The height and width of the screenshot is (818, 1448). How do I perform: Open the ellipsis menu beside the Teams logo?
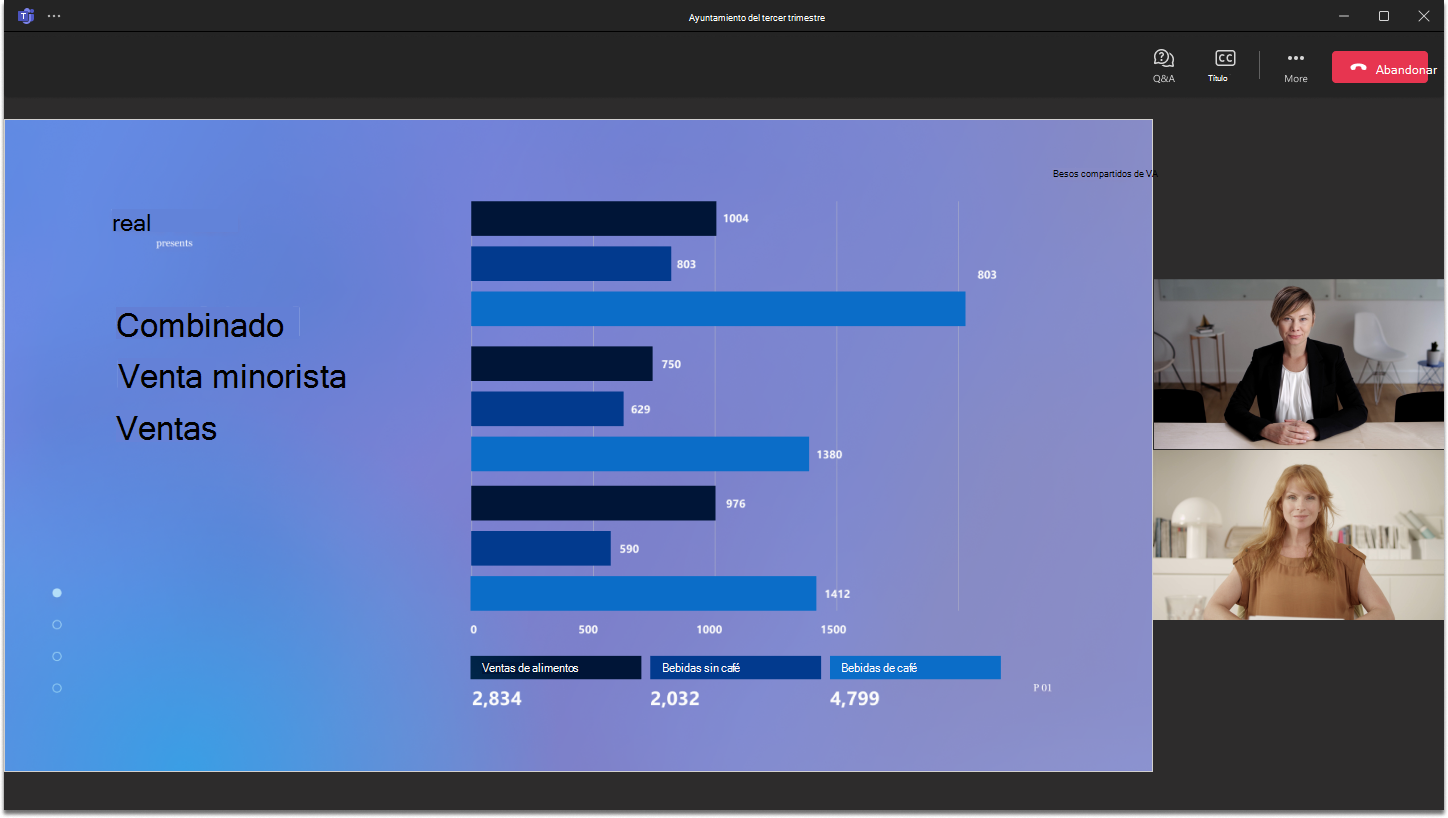54,17
